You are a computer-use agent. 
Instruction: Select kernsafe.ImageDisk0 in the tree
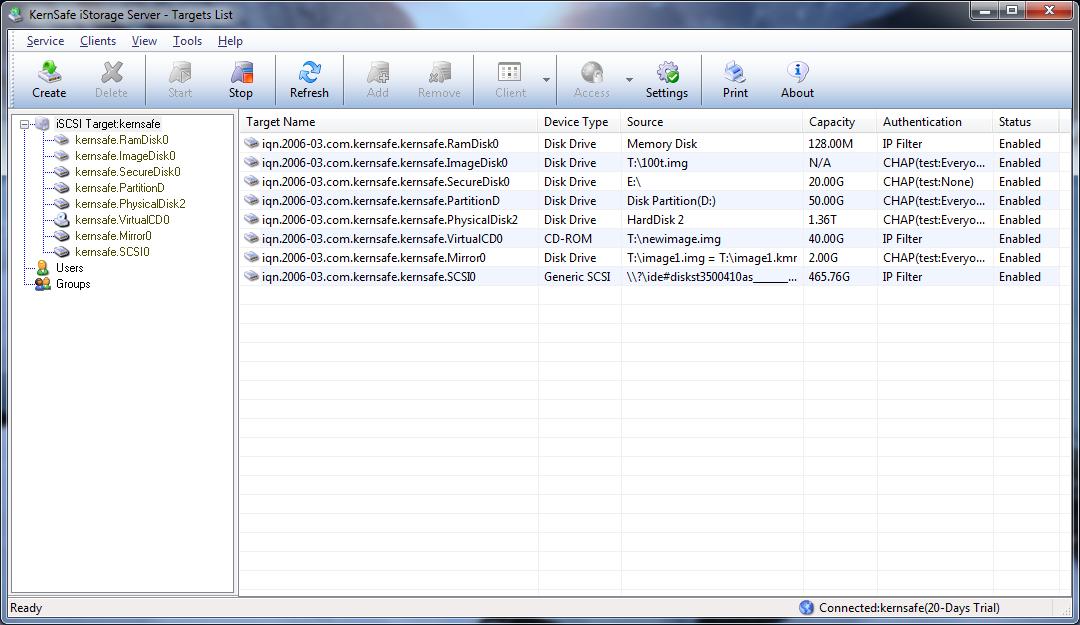coord(125,156)
